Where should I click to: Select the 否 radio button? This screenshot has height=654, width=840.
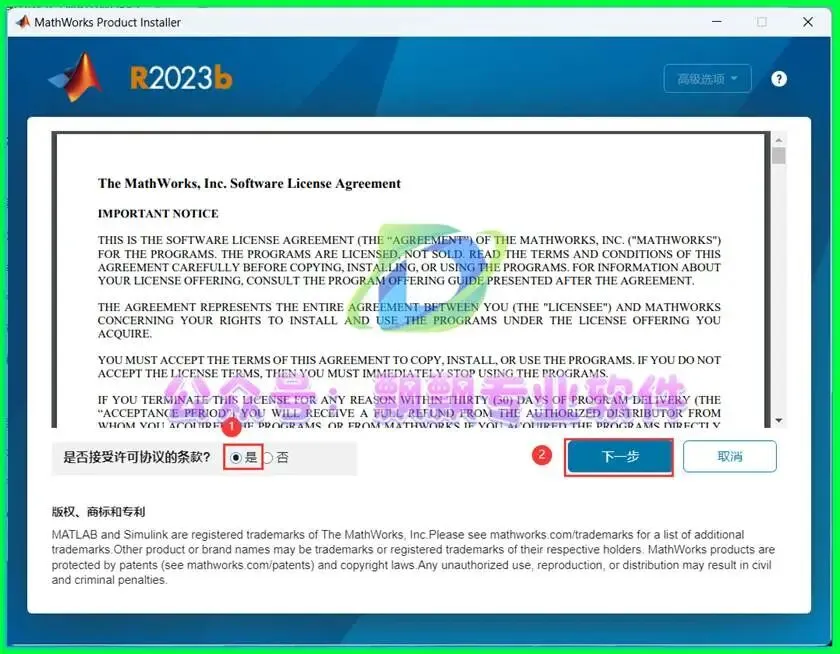(268, 457)
